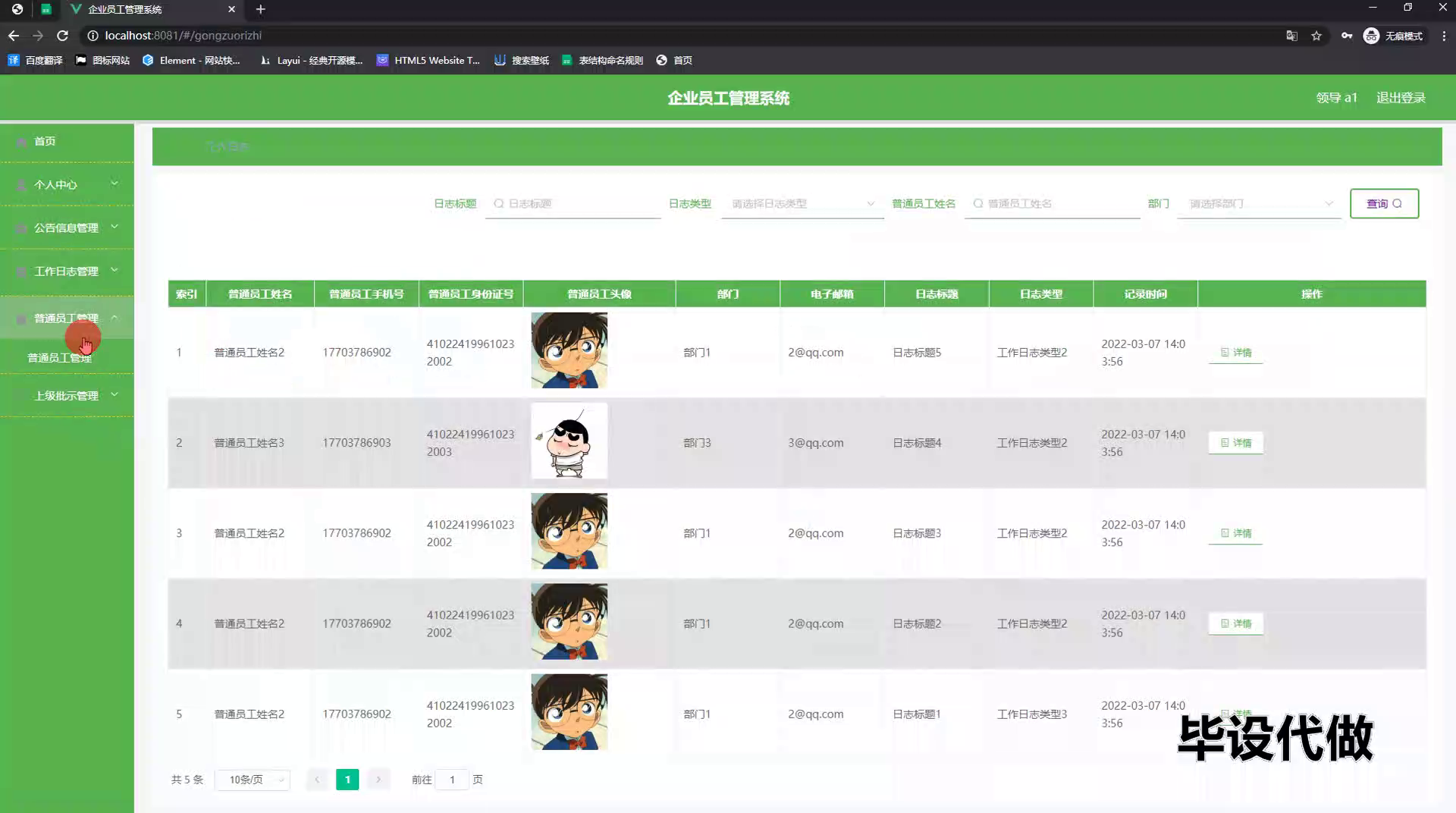Open the 部门 dropdown

pyautogui.click(x=1260, y=203)
